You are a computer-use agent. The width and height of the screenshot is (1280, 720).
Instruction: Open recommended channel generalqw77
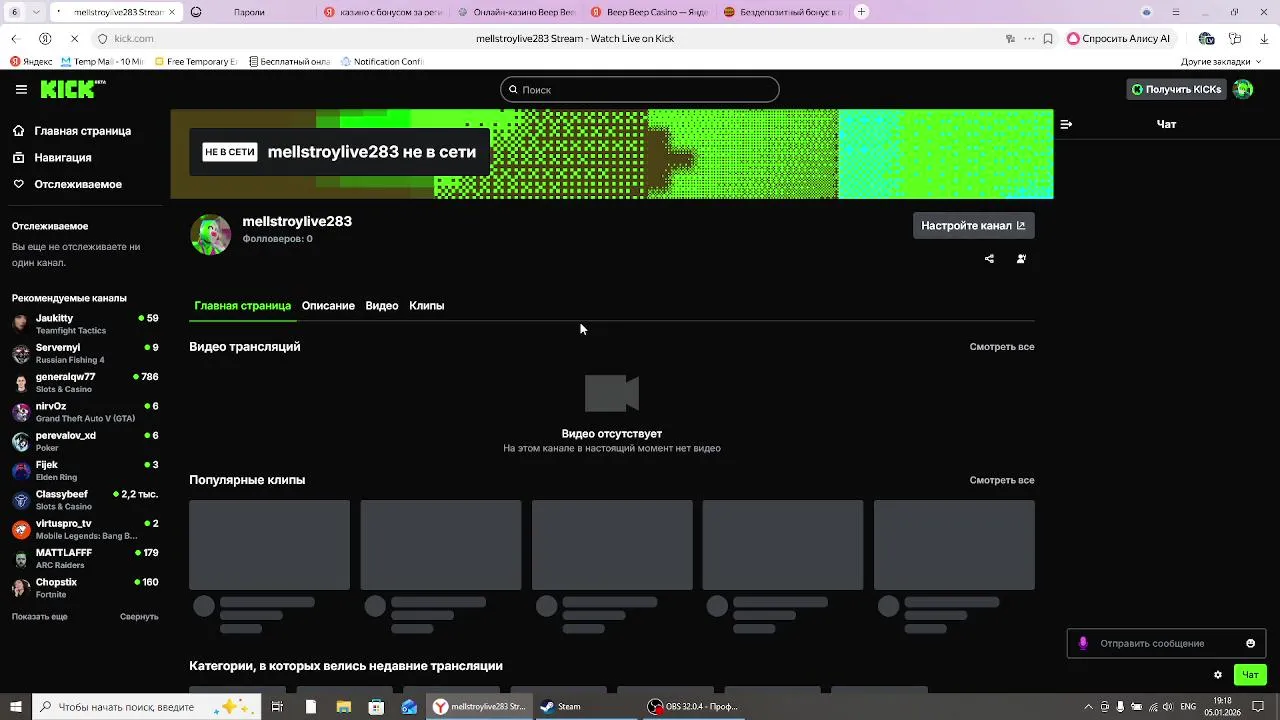coord(85,383)
